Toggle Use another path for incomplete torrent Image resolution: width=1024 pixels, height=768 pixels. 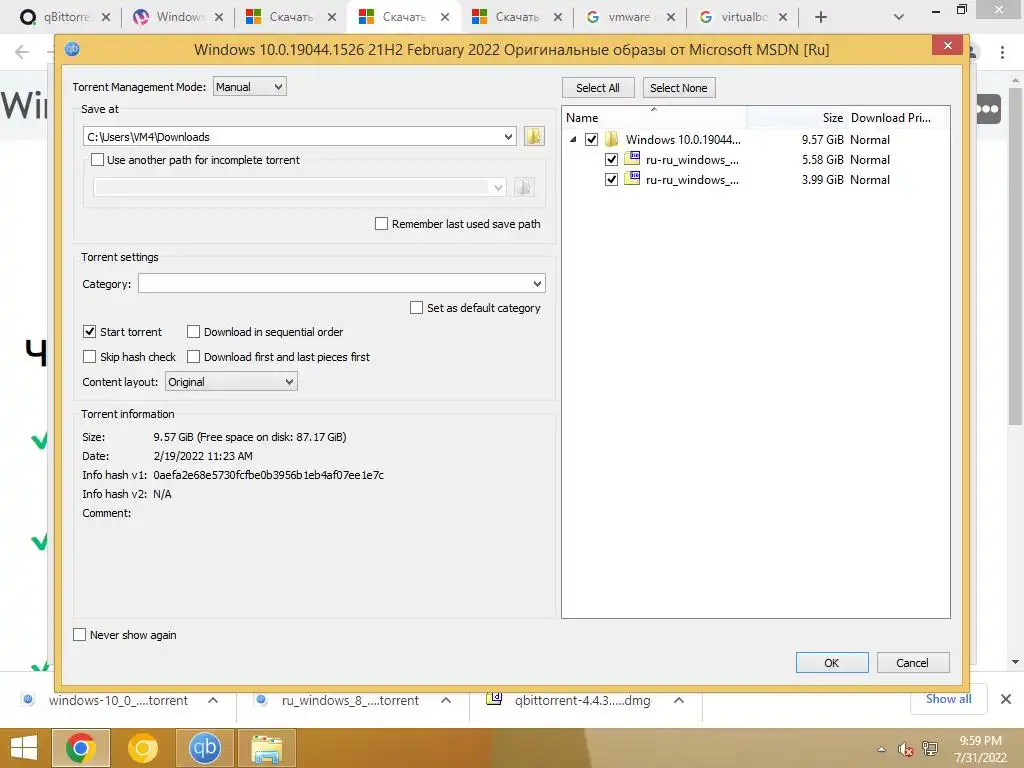(97, 159)
